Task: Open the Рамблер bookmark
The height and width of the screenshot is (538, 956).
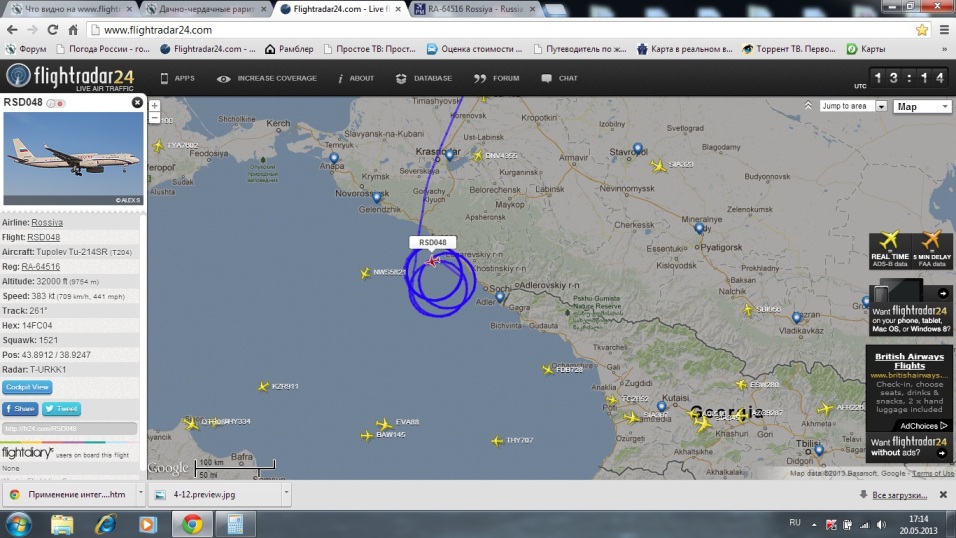Action: (x=289, y=49)
